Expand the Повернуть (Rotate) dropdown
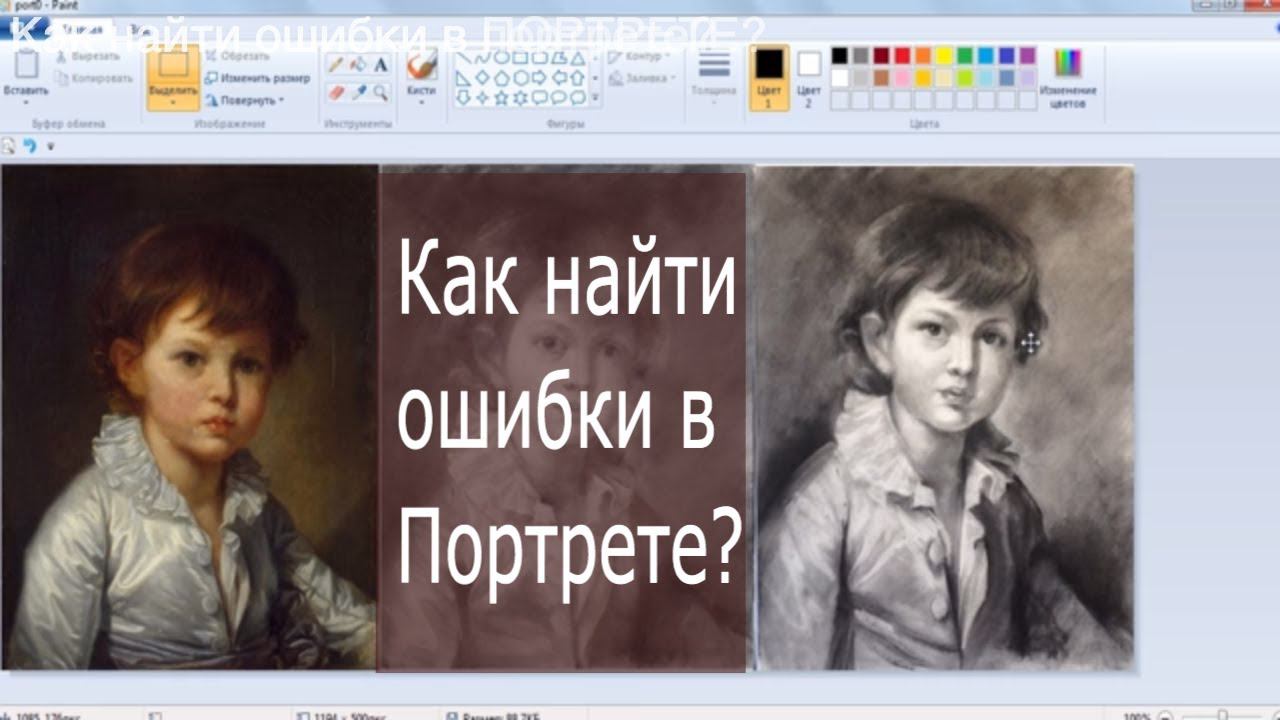Screen dimensions: 1280x720 click(x=245, y=100)
